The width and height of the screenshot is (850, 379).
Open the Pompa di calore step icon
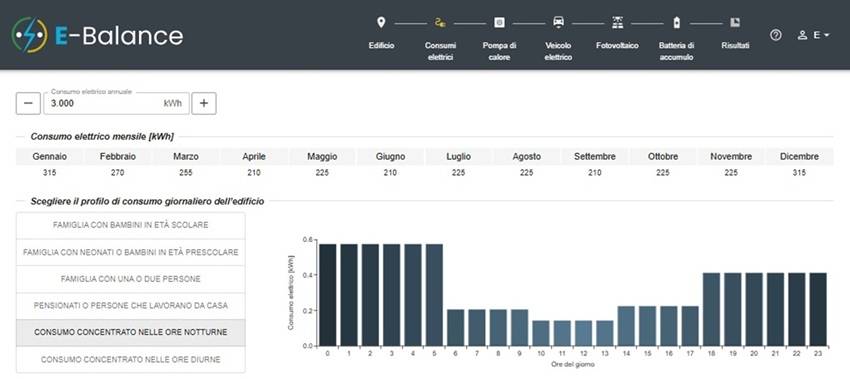pyautogui.click(x=499, y=23)
